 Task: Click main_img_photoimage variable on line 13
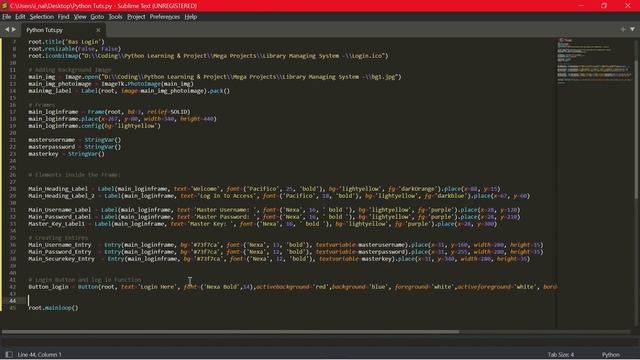(60, 84)
